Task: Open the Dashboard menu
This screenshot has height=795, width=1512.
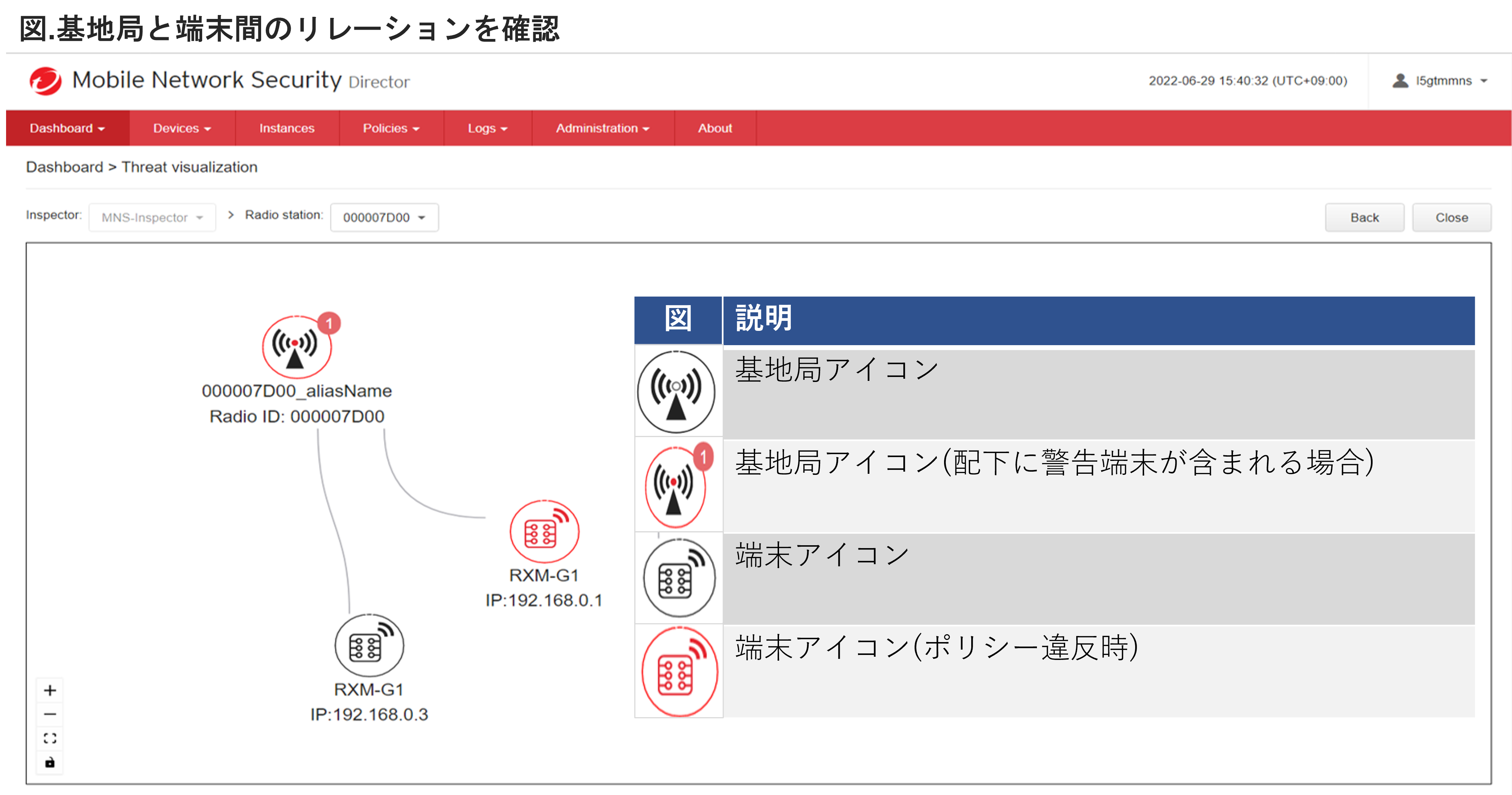Action: coord(68,128)
